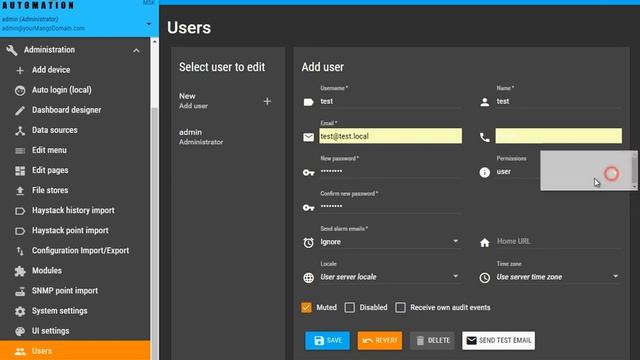Click the Home URL house icon

[x=484, y=243]
